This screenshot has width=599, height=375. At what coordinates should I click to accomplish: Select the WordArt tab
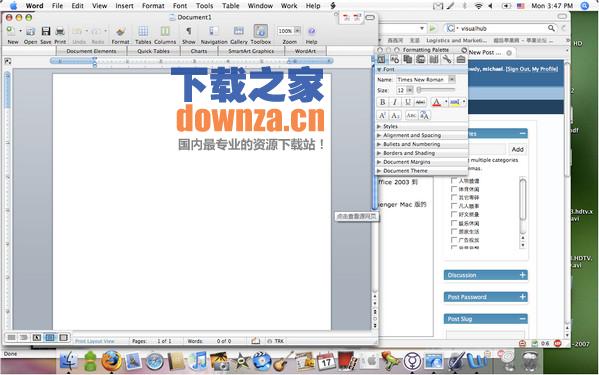tap(305, 51)
